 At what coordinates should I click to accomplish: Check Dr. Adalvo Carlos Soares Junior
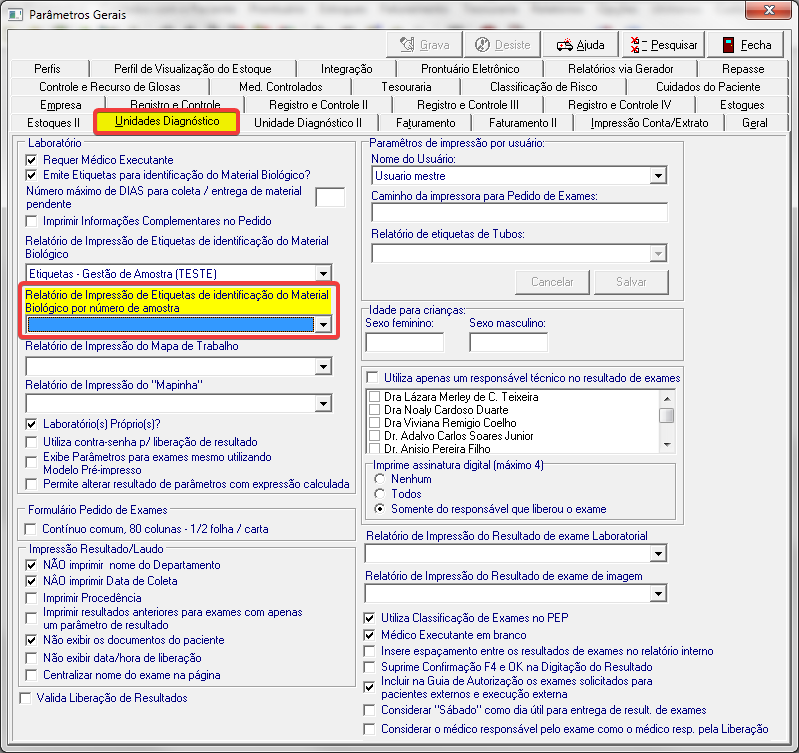pos(375,436)
